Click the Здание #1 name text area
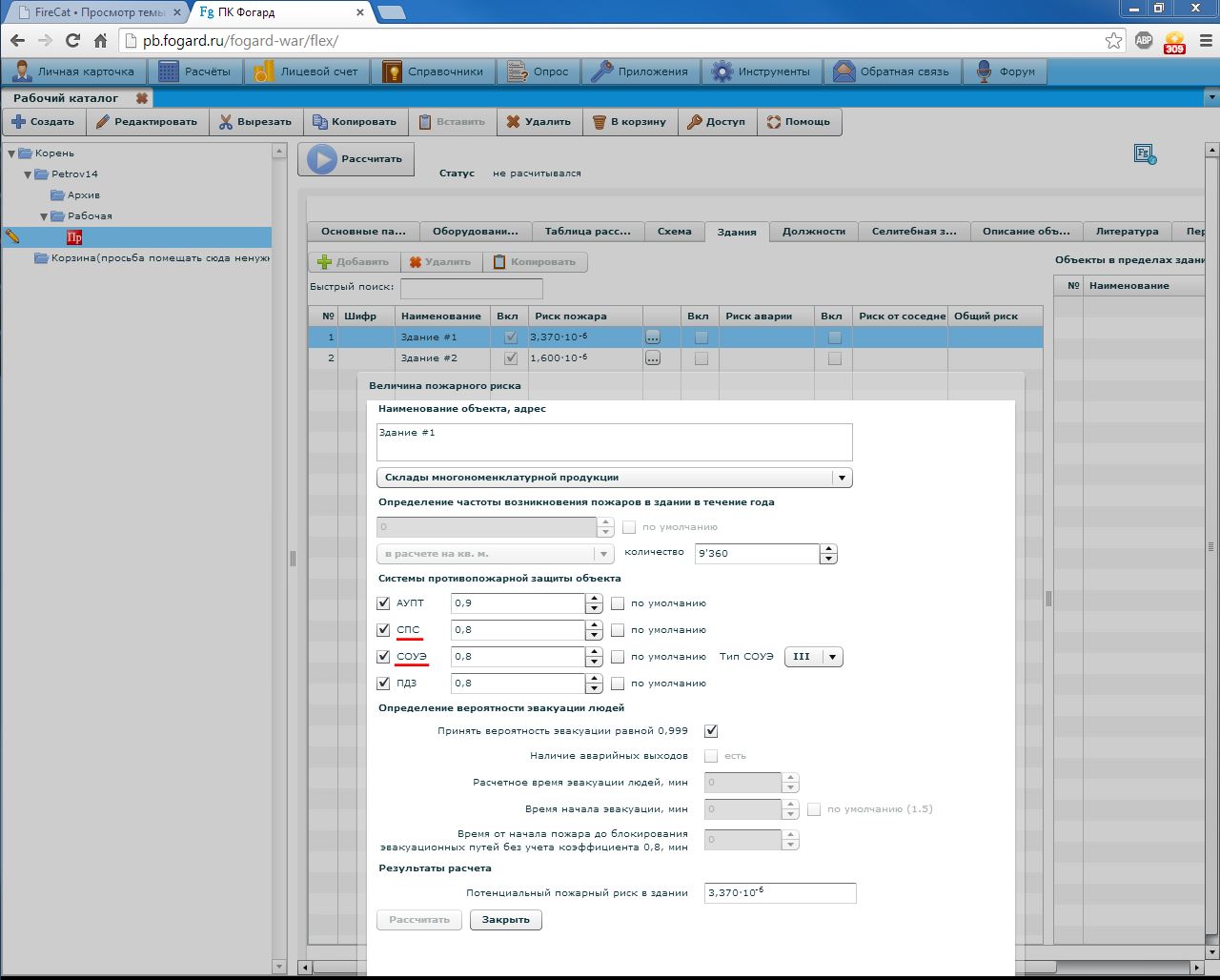This screenshot has height=980, width=1220. point(615,442)
